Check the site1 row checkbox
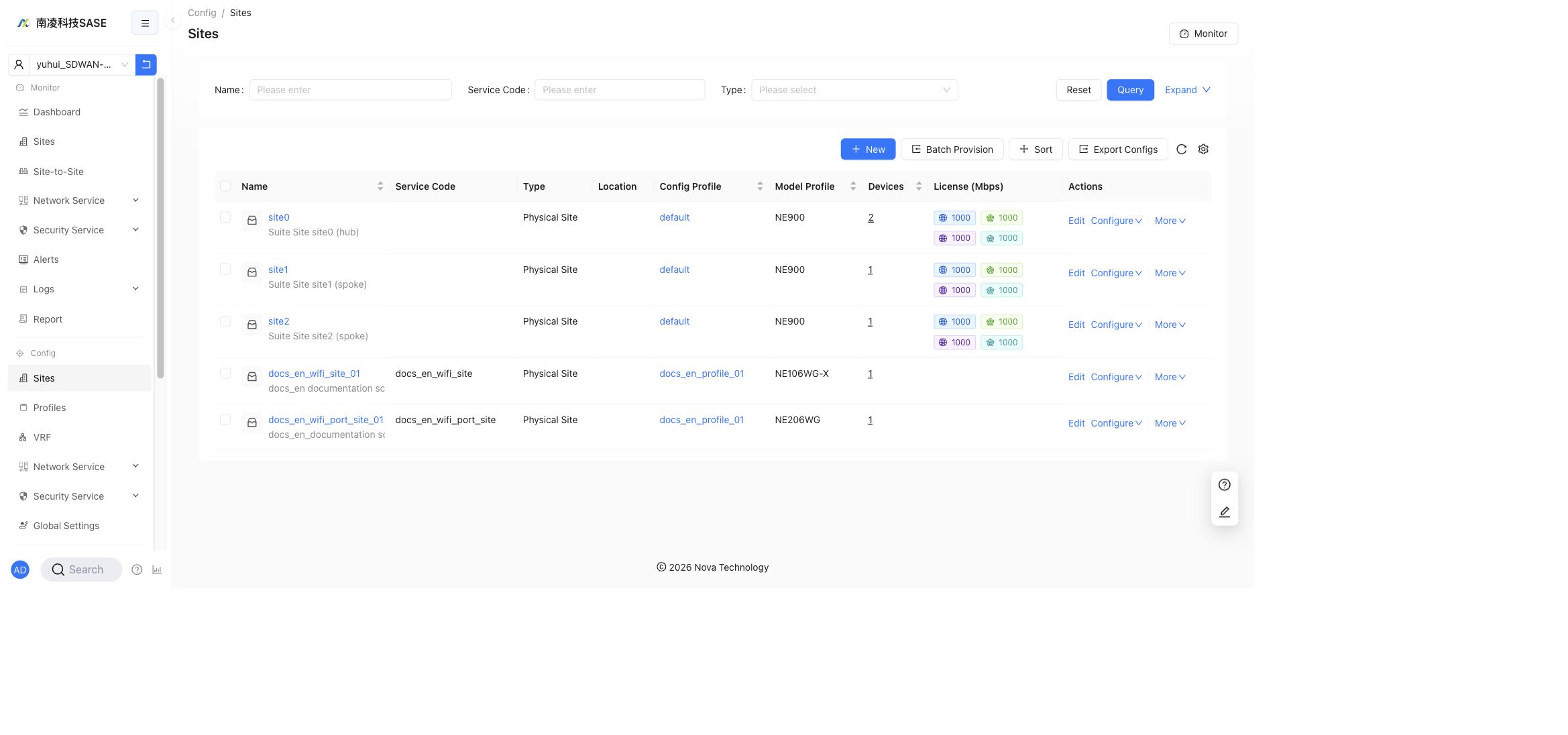Image resolution: width=1568 pixels, height=735 pixels. 225,270
